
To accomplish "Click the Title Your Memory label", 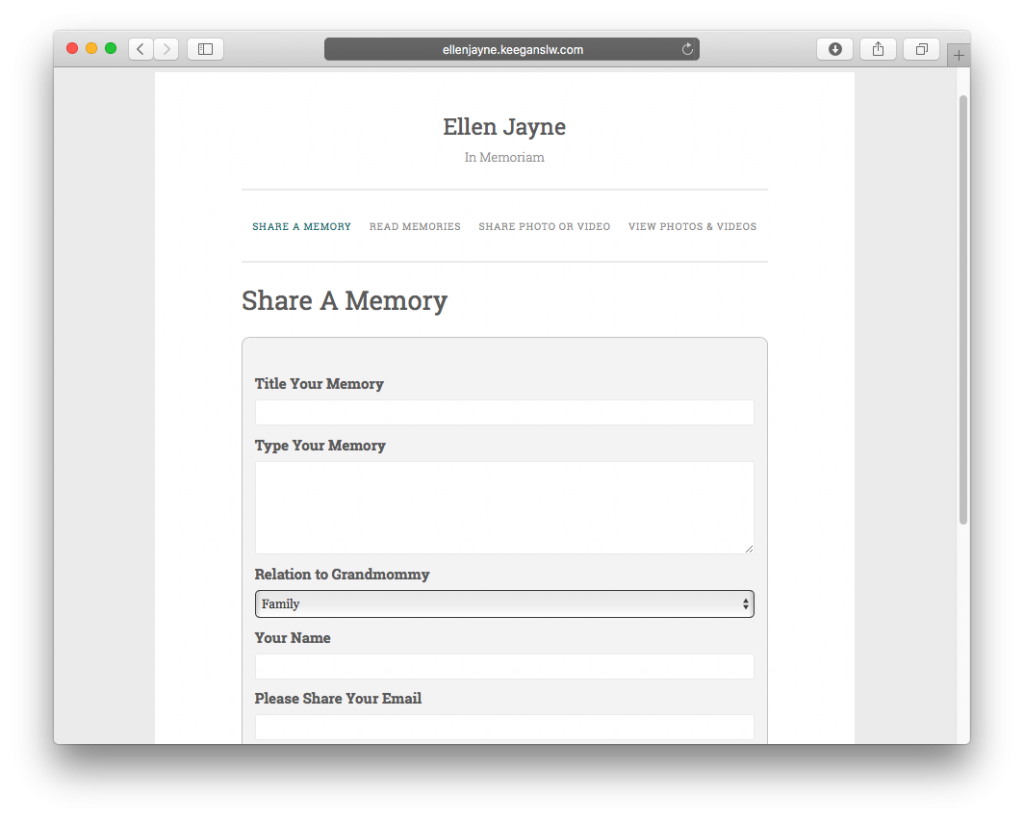I will [319, 383].
